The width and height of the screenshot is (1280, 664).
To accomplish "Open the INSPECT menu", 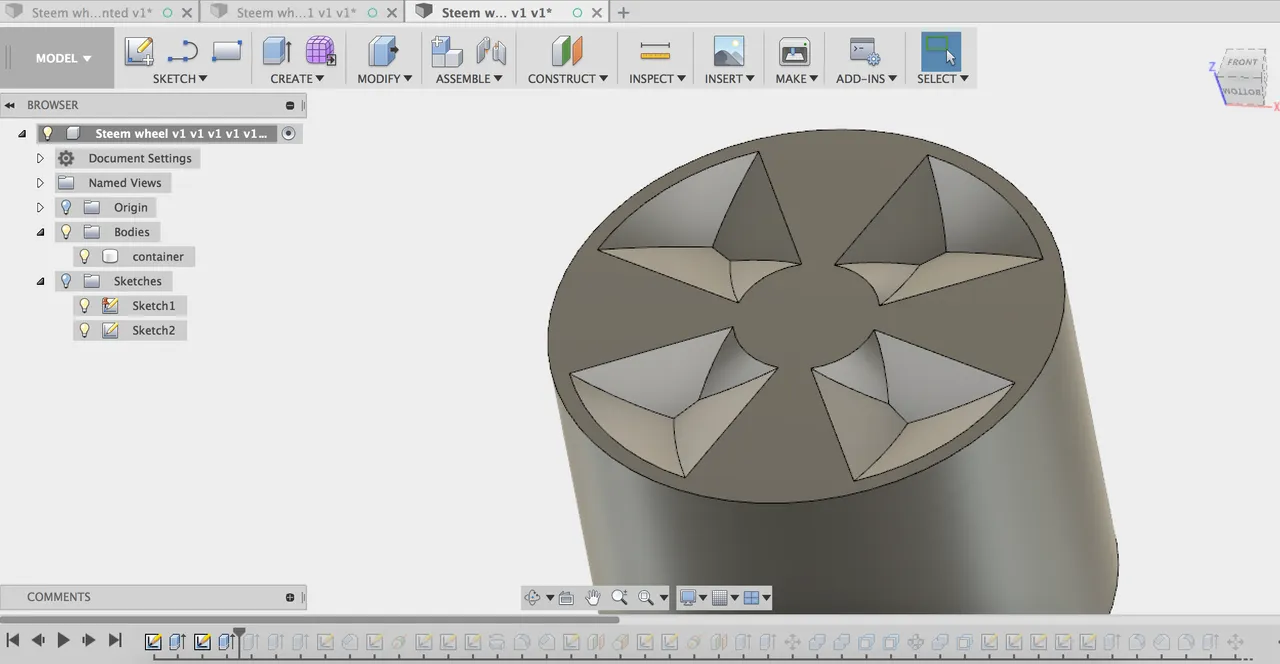I will coord(657,78).
